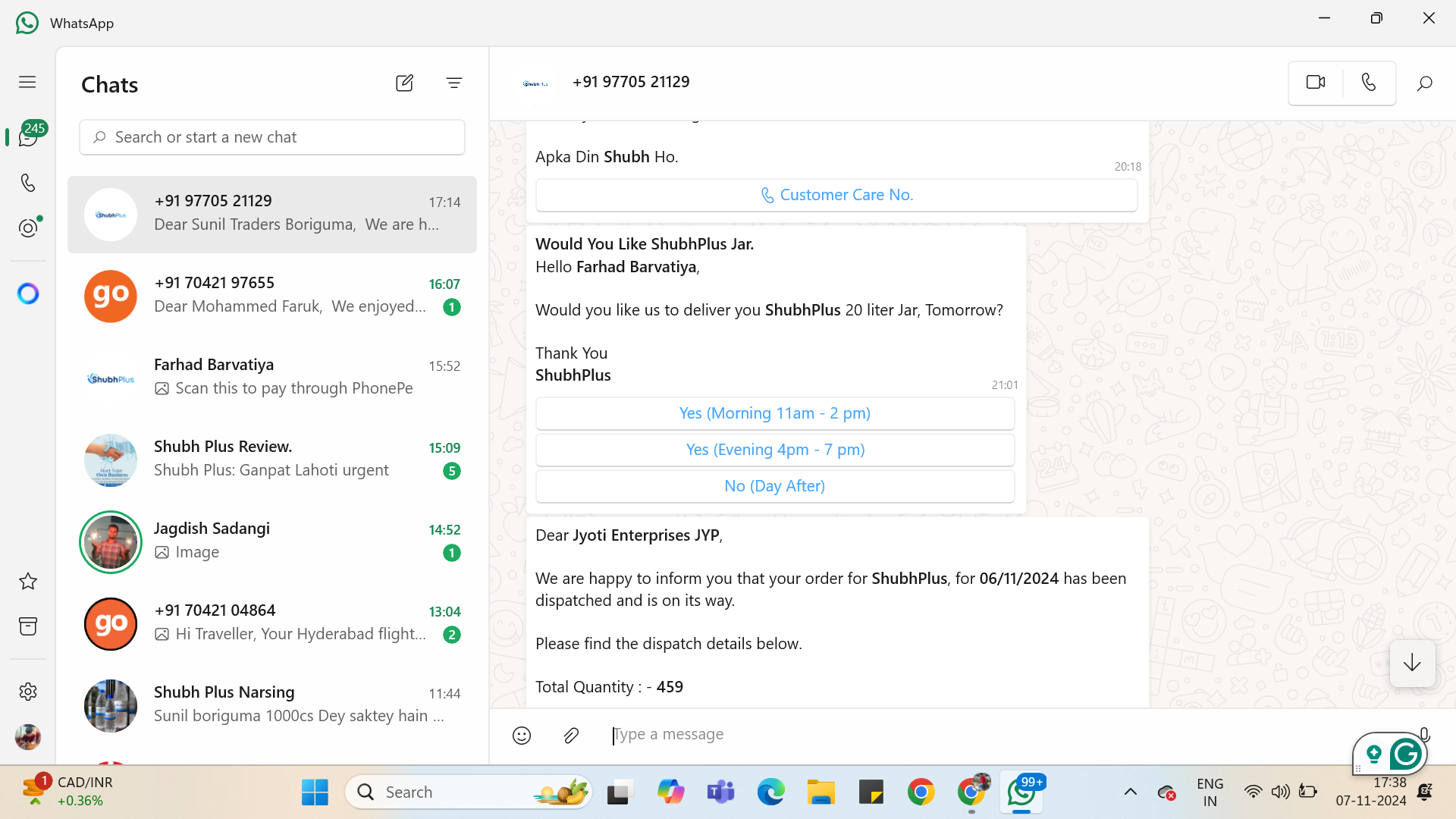The height and width of the screenshot is (819, 1456).
Task: Start a voice call in chat header
Action: pyautogui.click(x=1369, y=82)
